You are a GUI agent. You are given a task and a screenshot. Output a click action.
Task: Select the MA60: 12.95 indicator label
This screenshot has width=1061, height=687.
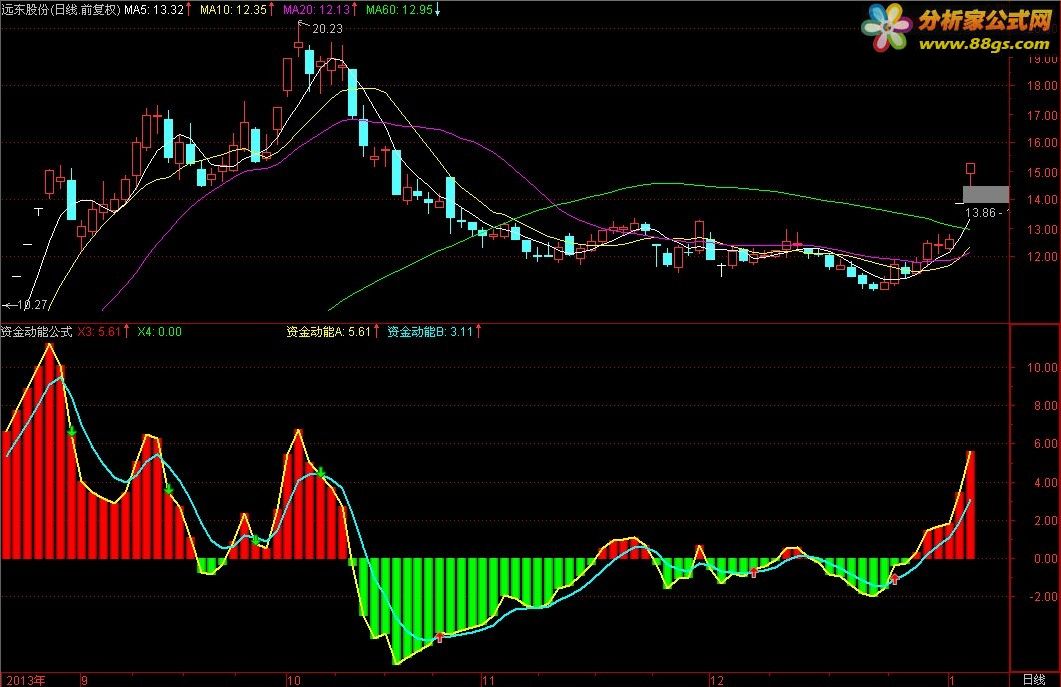tap(399, 9)
